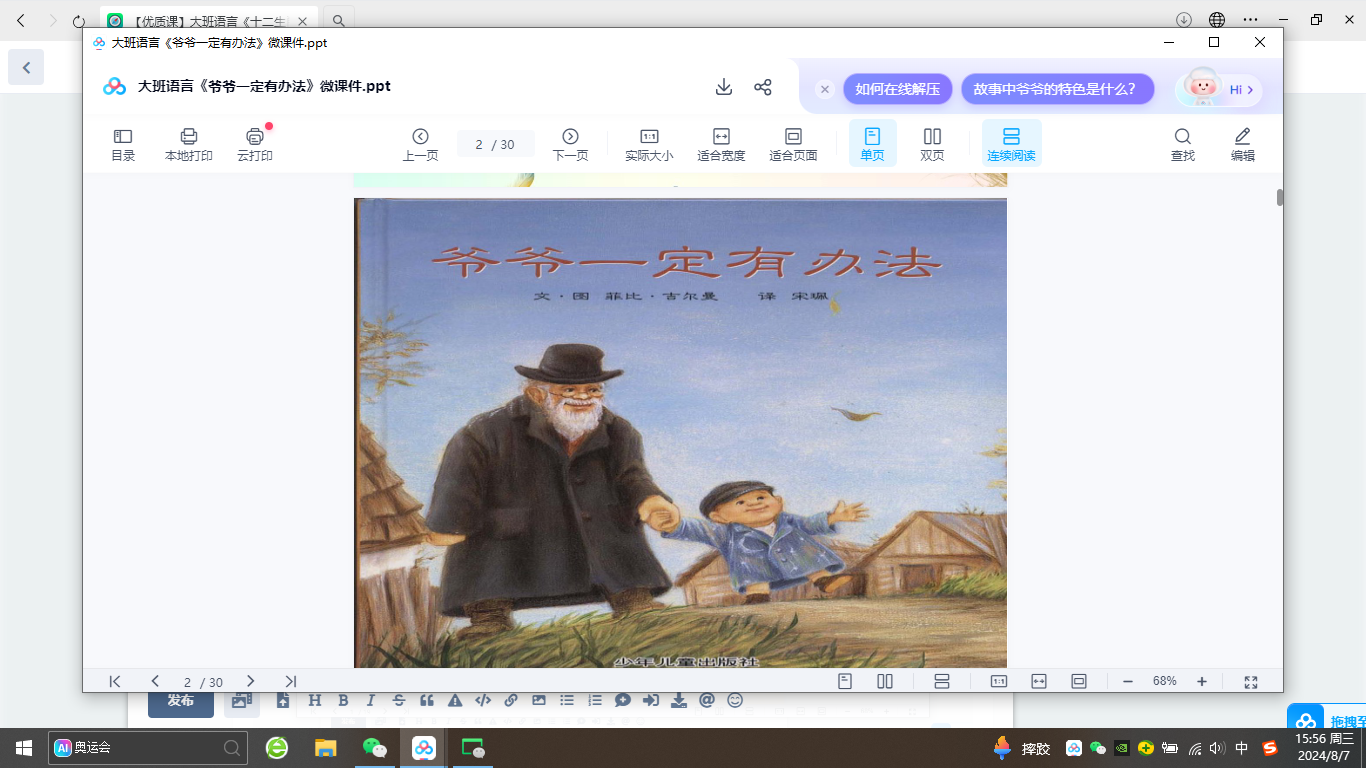Viewport: 1366px width, 768px height.
Task: Go to next page in bottom bar
Action: pyautogui.click(x=251, y=681)
